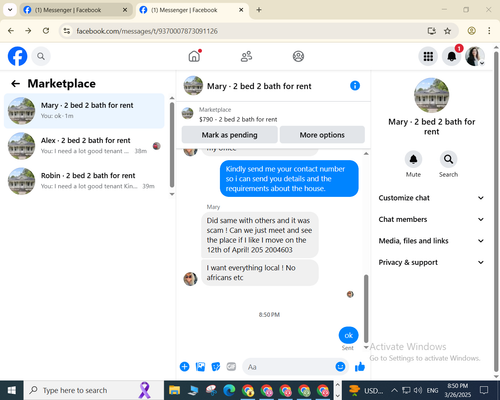Screen dimensions: 500x400
Task: Expand the Customize chat section
Action: (431, 198)
